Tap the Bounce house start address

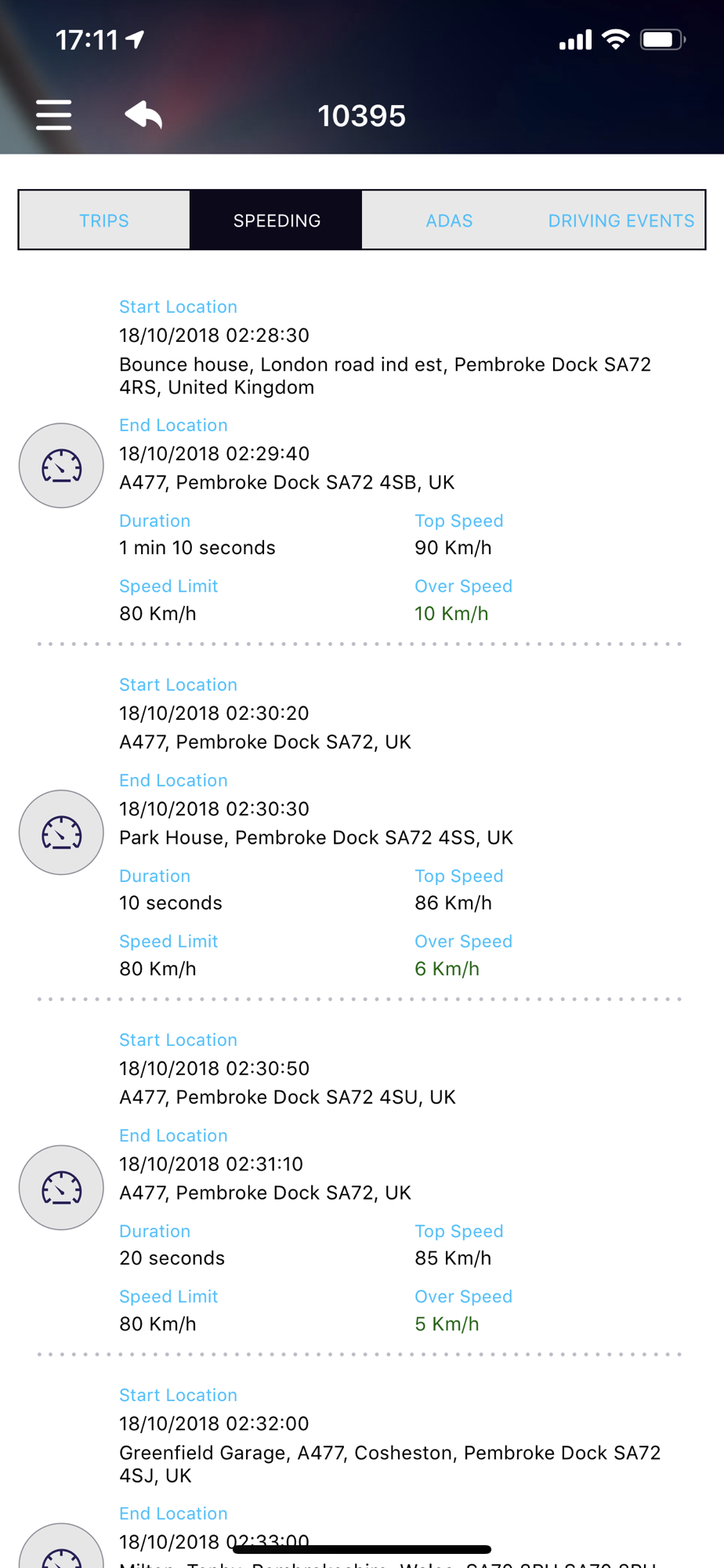384,376
